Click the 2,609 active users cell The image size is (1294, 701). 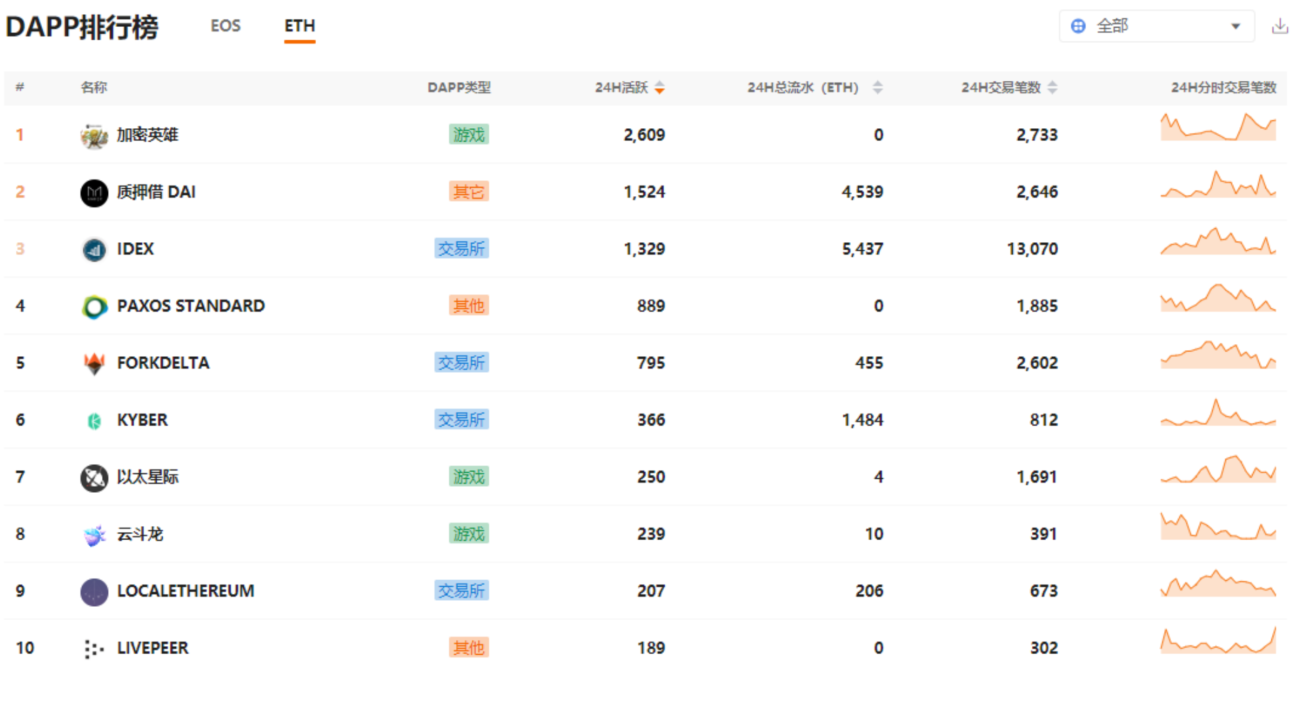tap(644, 135)
